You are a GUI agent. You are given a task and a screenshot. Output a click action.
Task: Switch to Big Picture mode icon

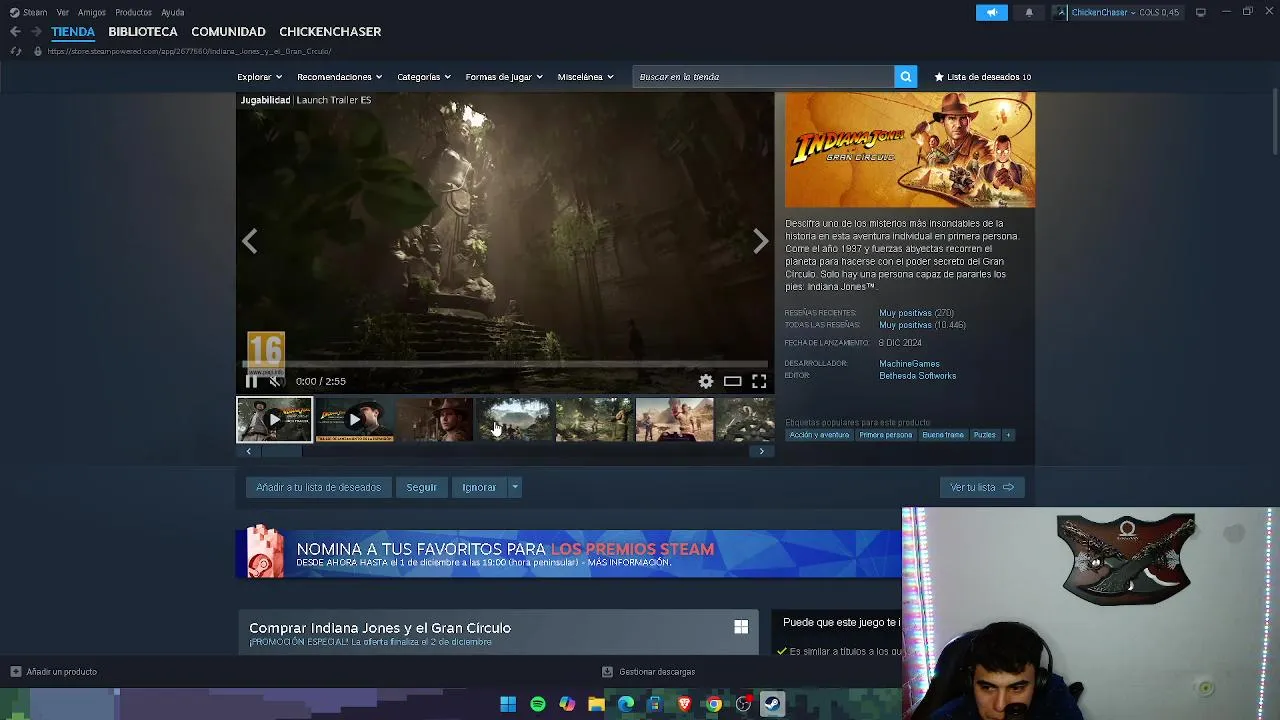(x=1200, y=12)
